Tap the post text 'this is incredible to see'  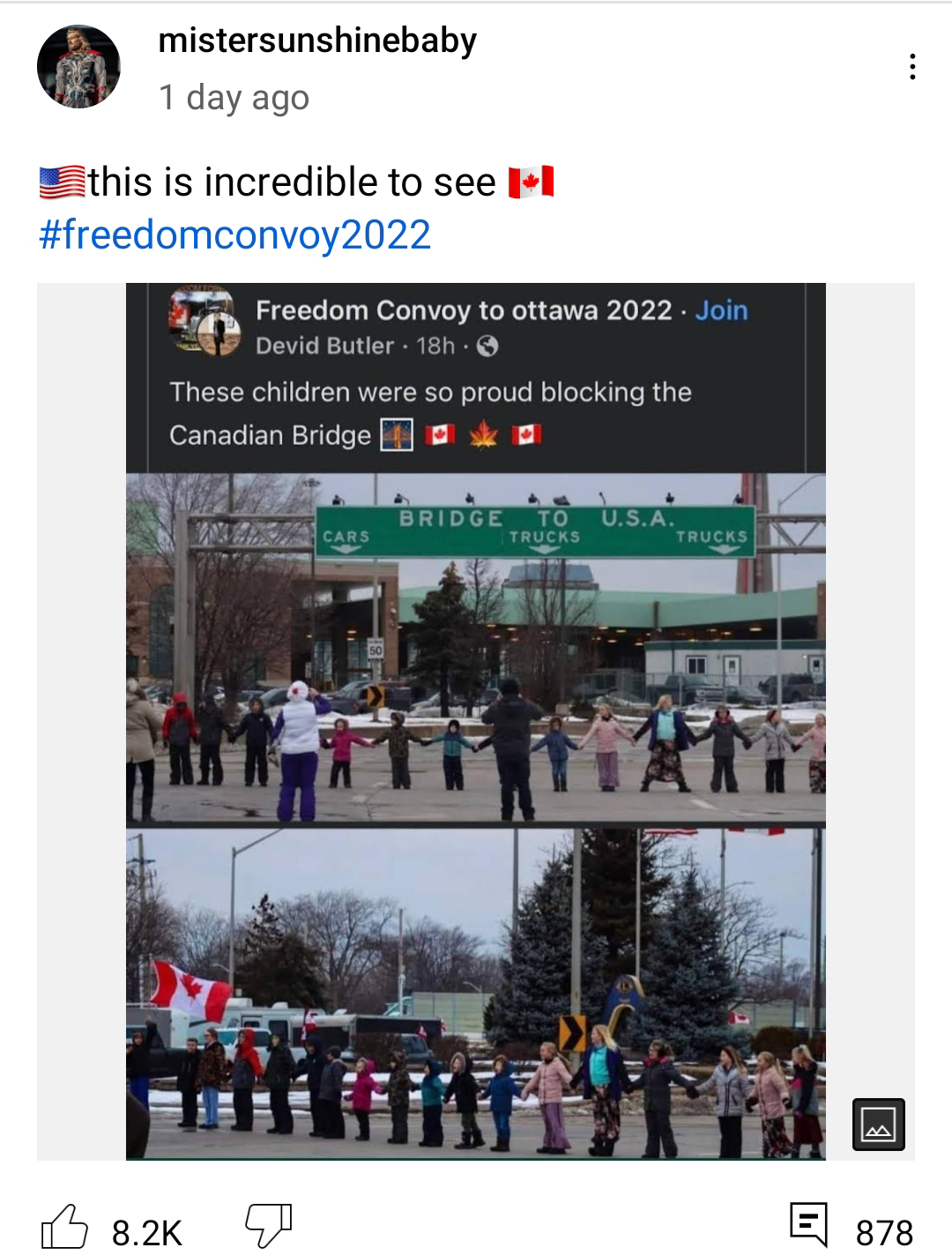(x=292, y=182)
